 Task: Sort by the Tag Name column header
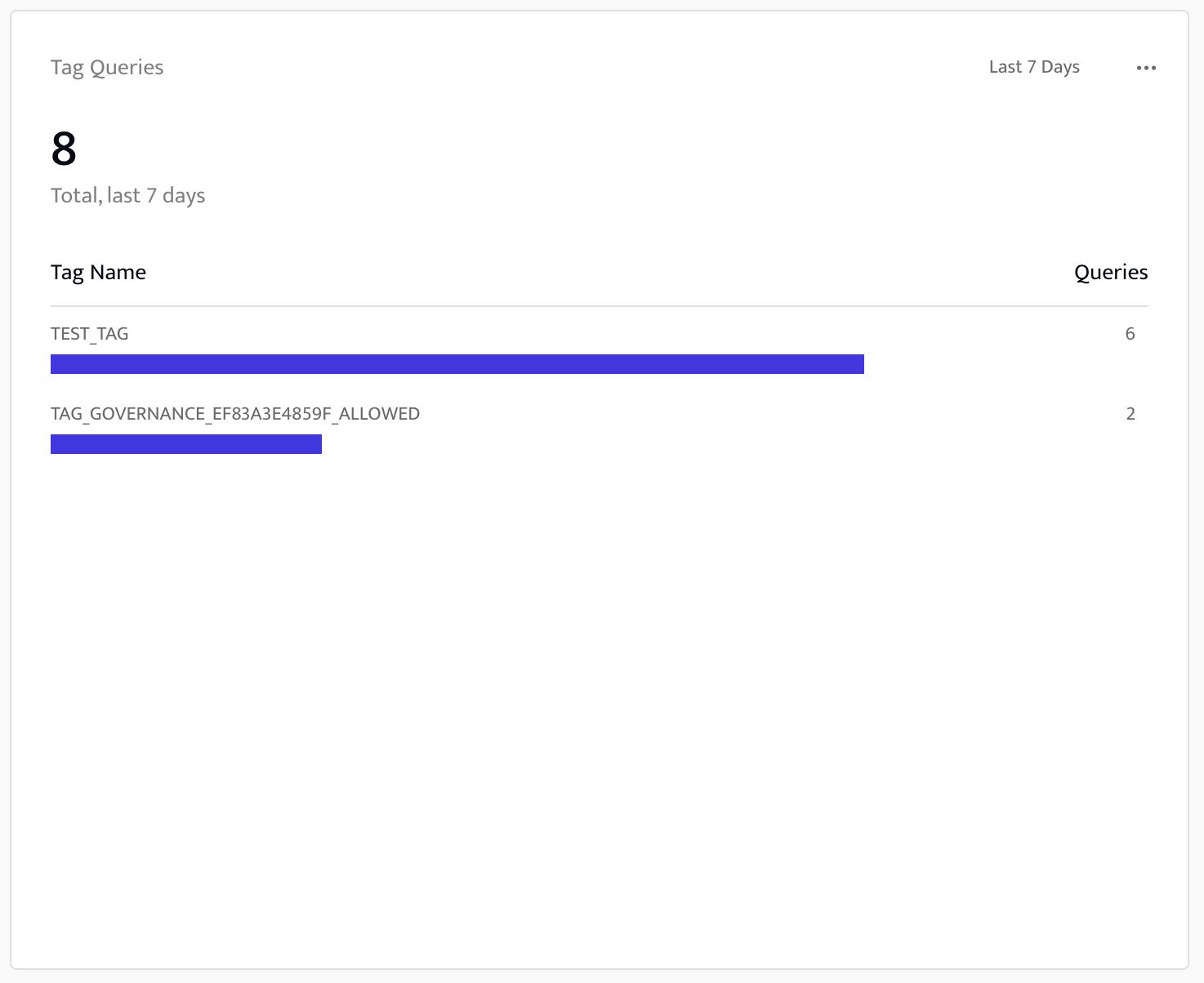(98, 272)
